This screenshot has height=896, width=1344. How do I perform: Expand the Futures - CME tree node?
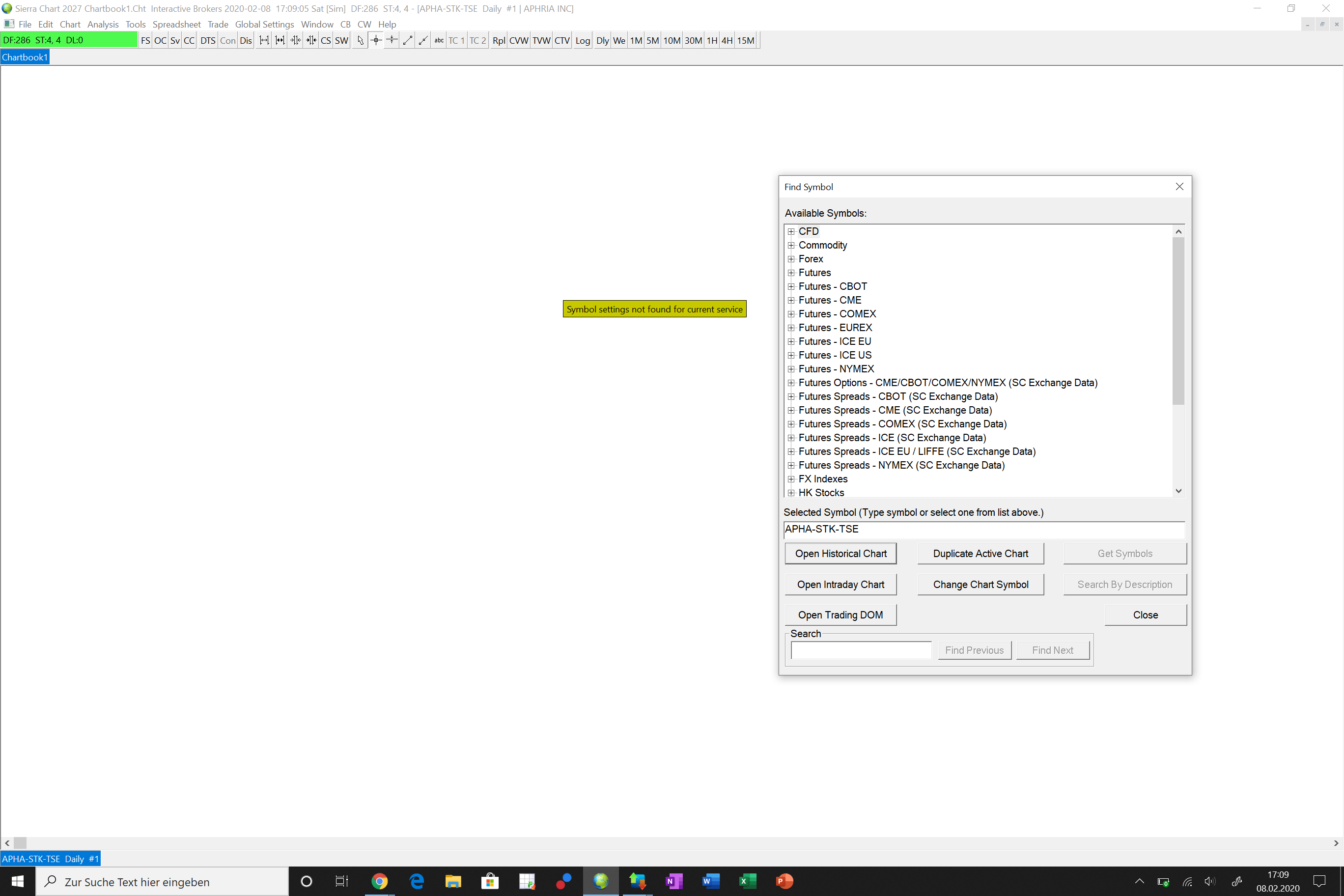791,300
